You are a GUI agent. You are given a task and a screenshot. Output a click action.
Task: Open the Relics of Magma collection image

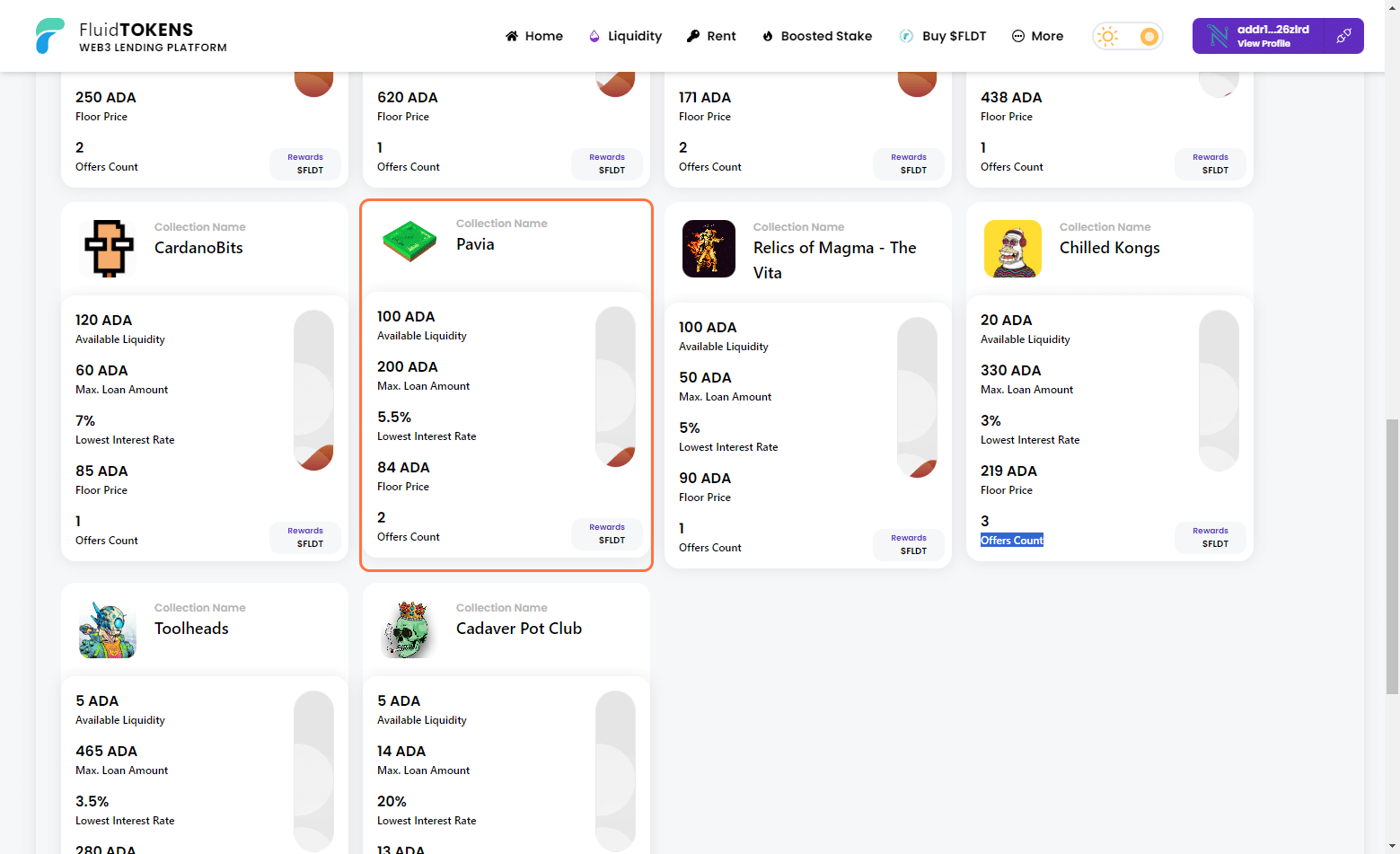pos(709,249)
